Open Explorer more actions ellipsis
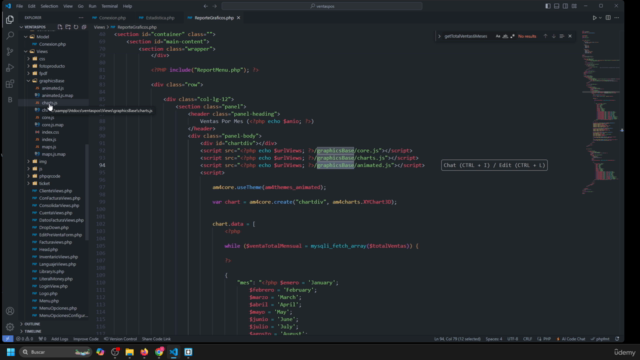This screenshot has height=360, width=640. click(x=81, y=18)
